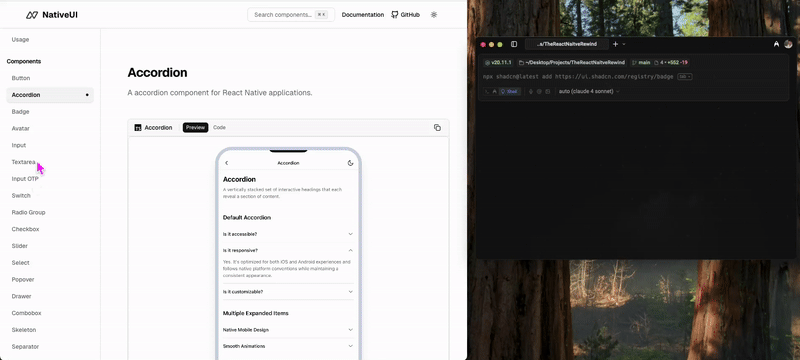Screen dimensions: 800x360
Task: Add a new terminal tab with plus
Action: pos(615,44)
